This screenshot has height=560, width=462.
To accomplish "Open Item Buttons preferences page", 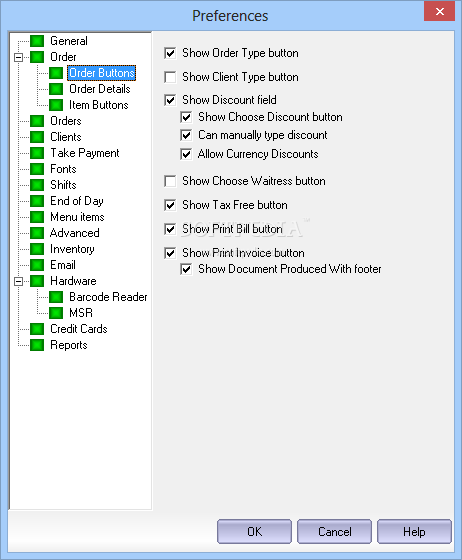I will pos(99,105).
